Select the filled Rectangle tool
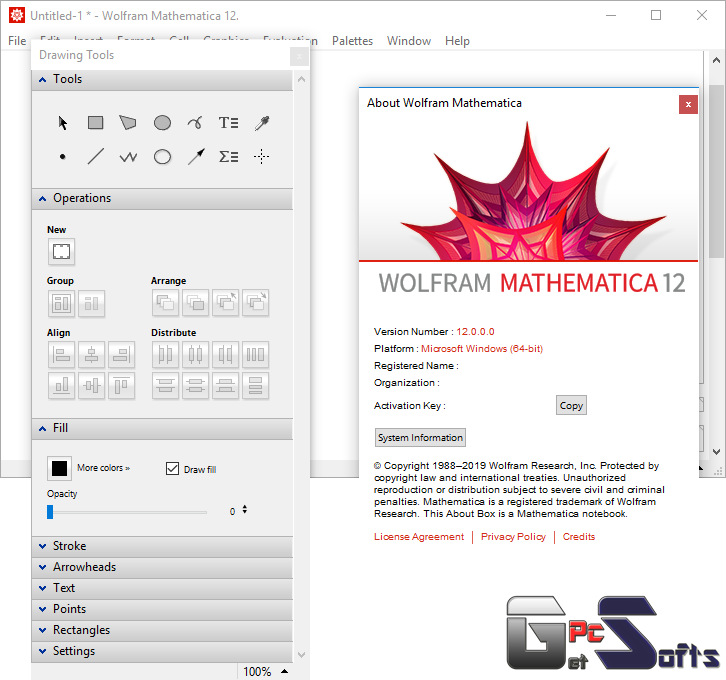The image size is (726, 680). 95,123
